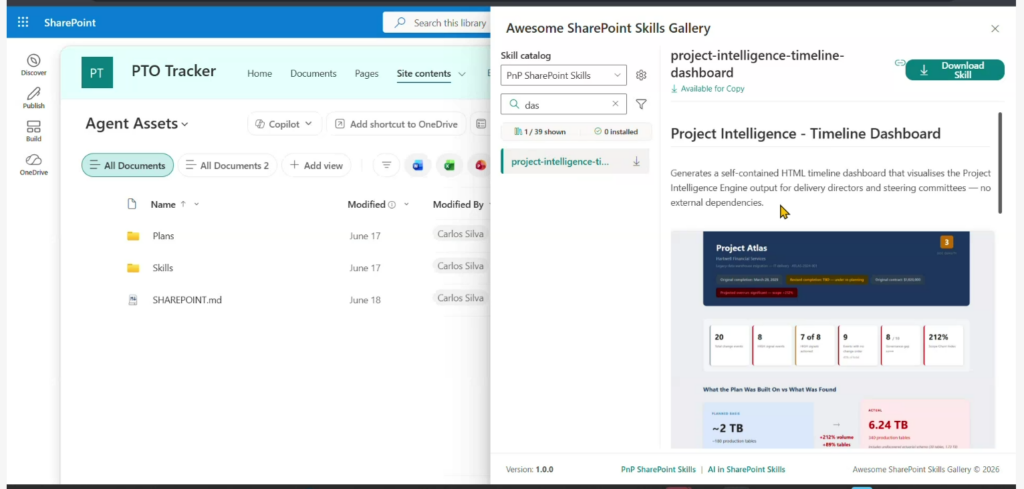Go to Documents nav tab
Screen dimensions: 1024x489
[313, 74]
